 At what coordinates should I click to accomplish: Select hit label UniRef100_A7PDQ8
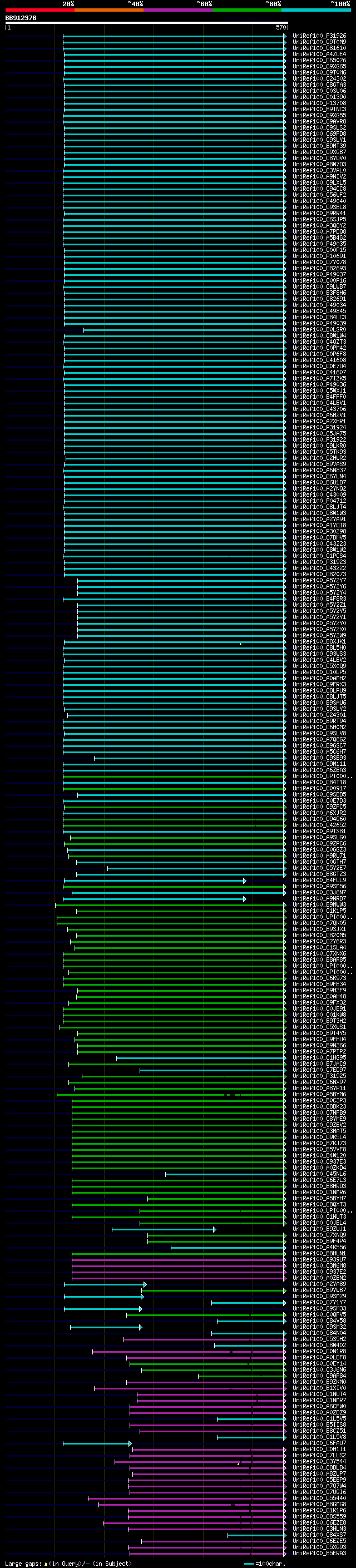tap(319, 231)
